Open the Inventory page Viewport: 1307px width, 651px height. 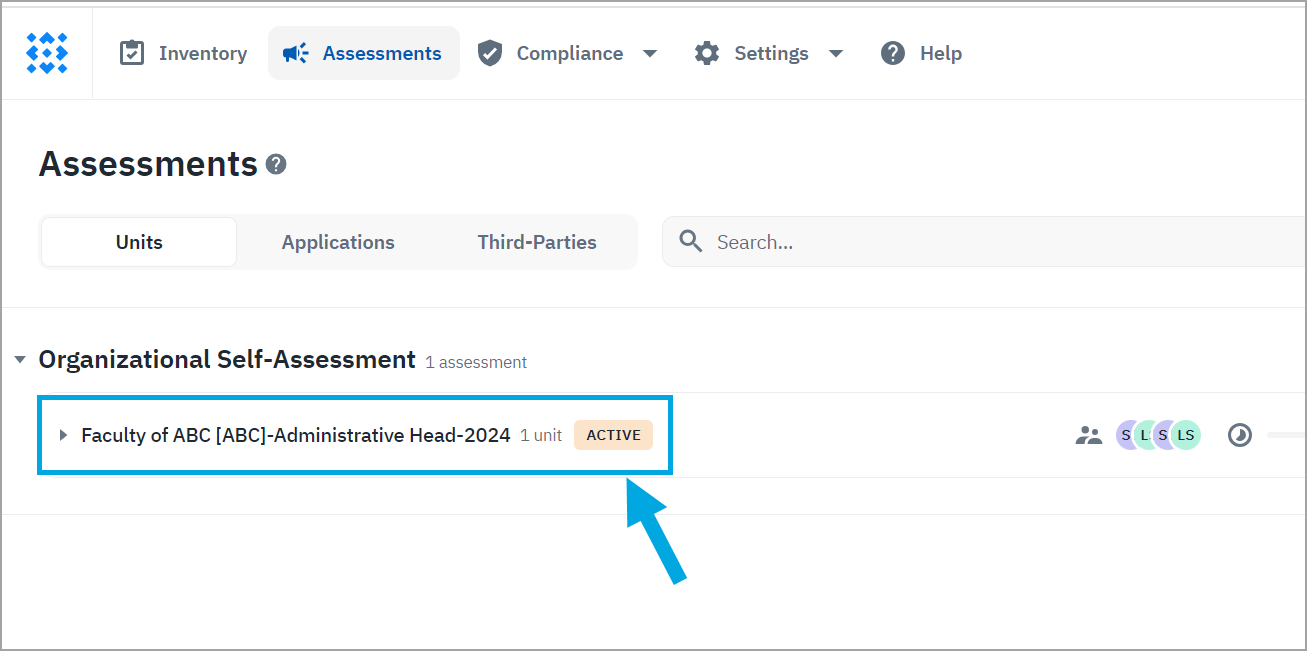183,53
